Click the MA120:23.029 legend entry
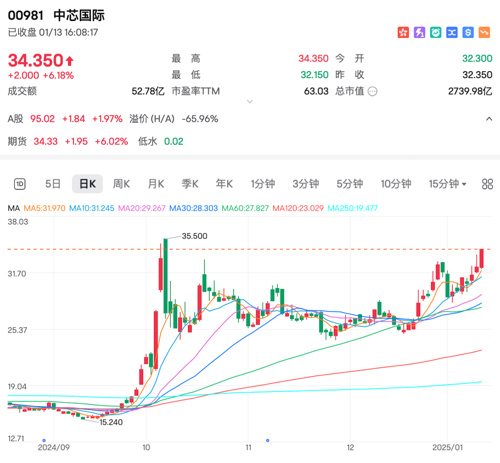The height and width of the screenshot is (463, 500). [x=298, y=208]
